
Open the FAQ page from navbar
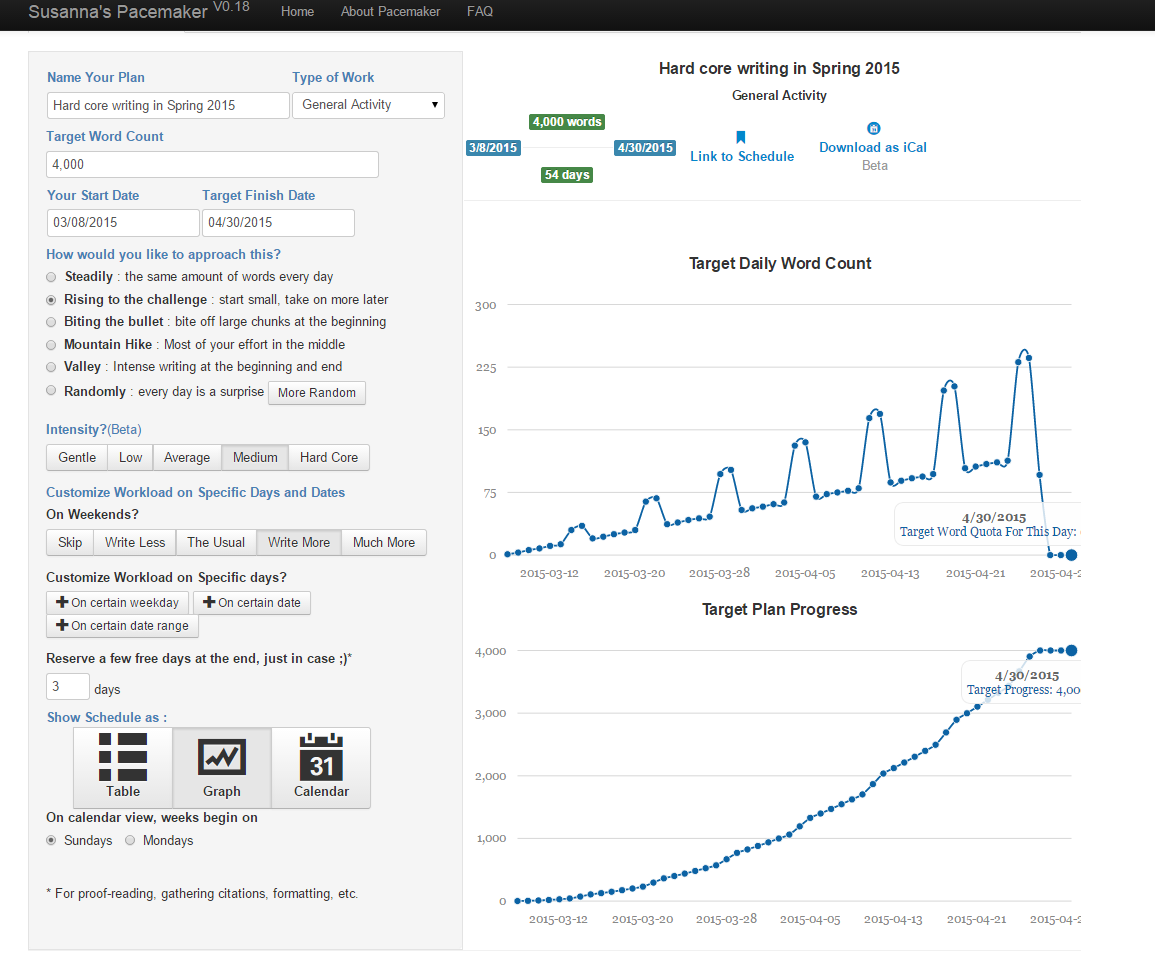(x=480, y=12)
